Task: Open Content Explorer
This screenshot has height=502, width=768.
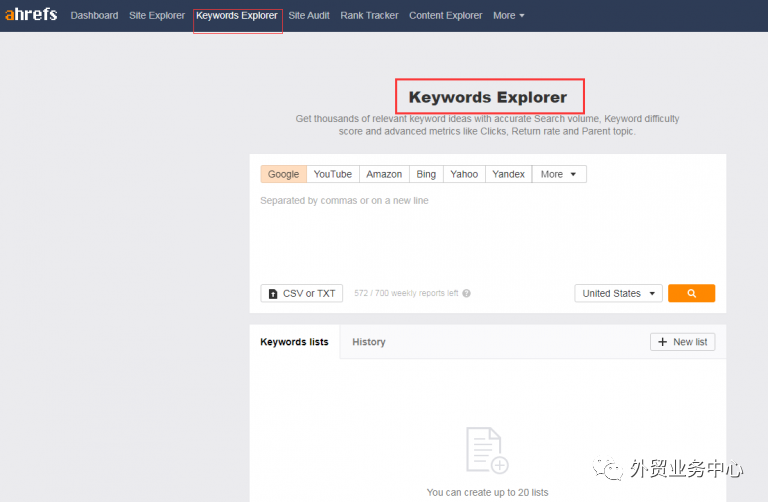Action: [445, 16]
